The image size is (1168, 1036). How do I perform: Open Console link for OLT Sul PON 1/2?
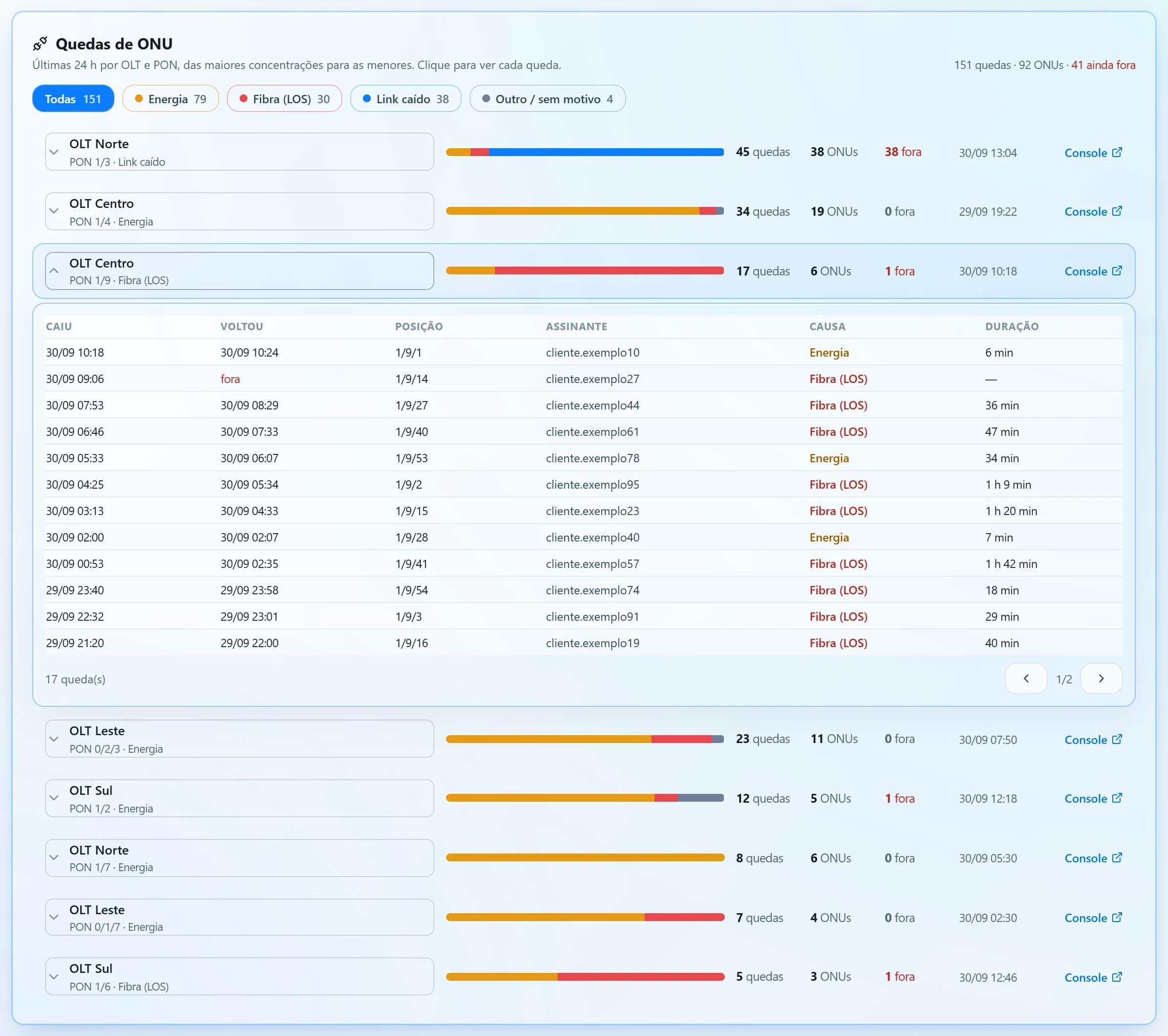(1093, 798)
